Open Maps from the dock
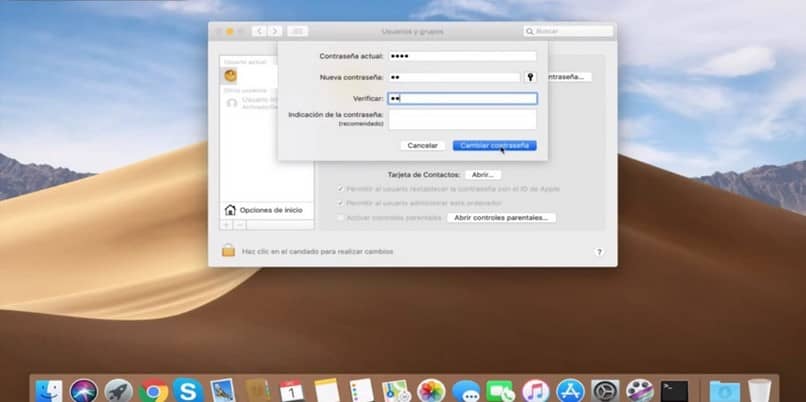The height and width of the screenshot is (402, 806). (x=396, y=391)
